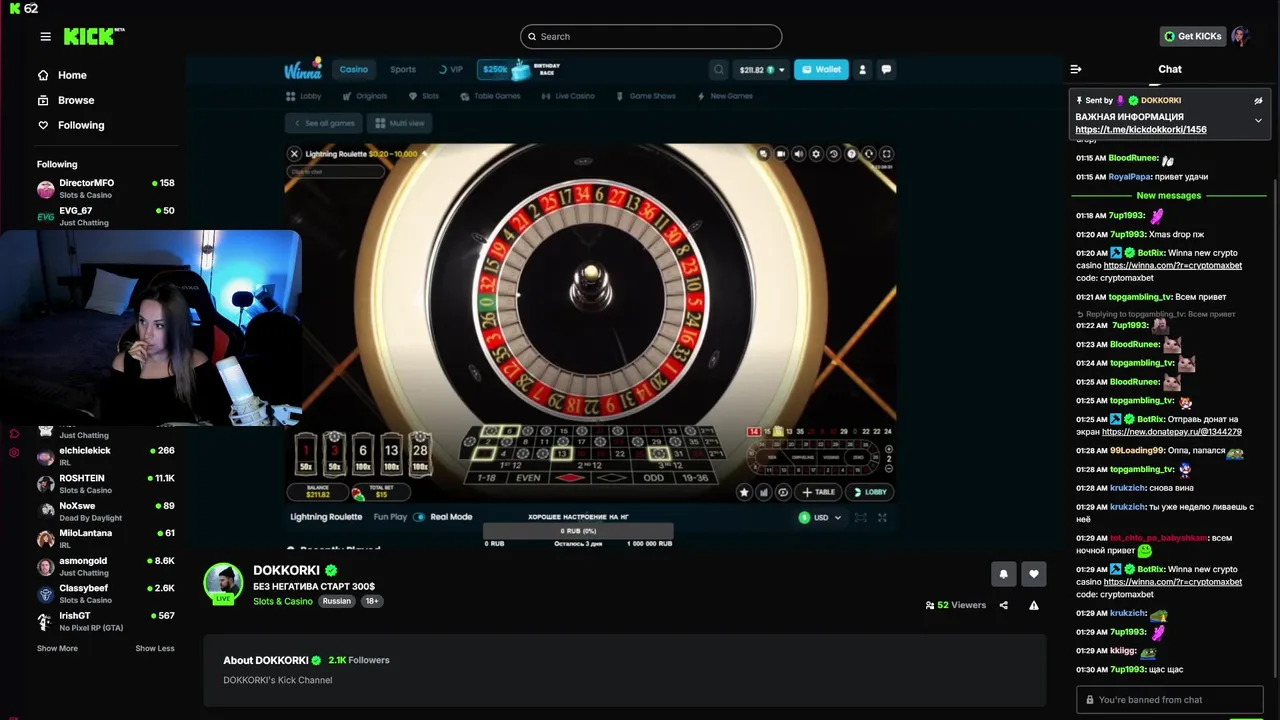Click the autoplay loop icon
Screen dimensions: 1280x720
tap(783, 492)
